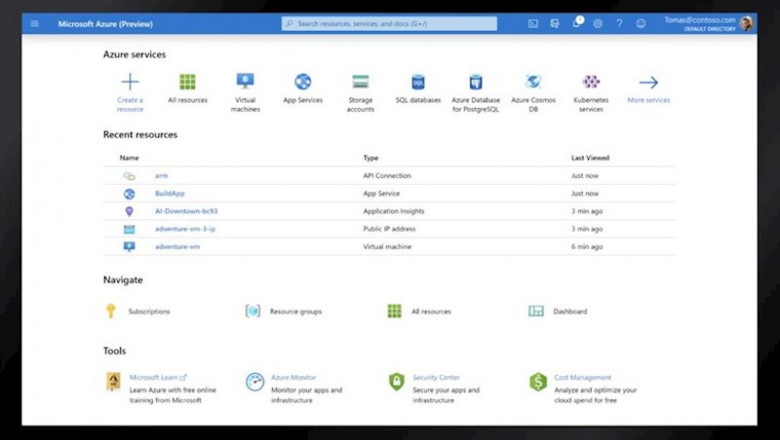The image size is (780, 440).
Task: Click the adventure-vm-3-ip row icon
Action: [x=129, y=229]
